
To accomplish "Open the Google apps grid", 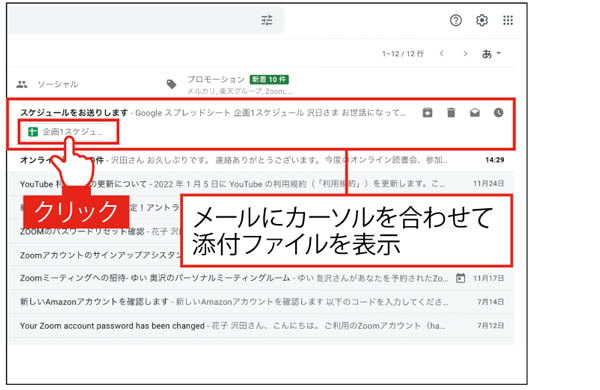I will pyautogui.click(x=508, y=20).
